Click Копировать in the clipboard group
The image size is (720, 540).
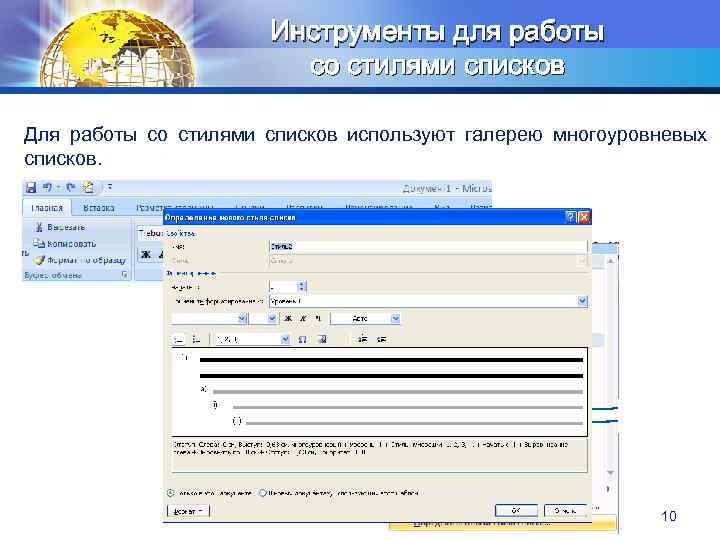pyautogui.click(x=65, y=244)
